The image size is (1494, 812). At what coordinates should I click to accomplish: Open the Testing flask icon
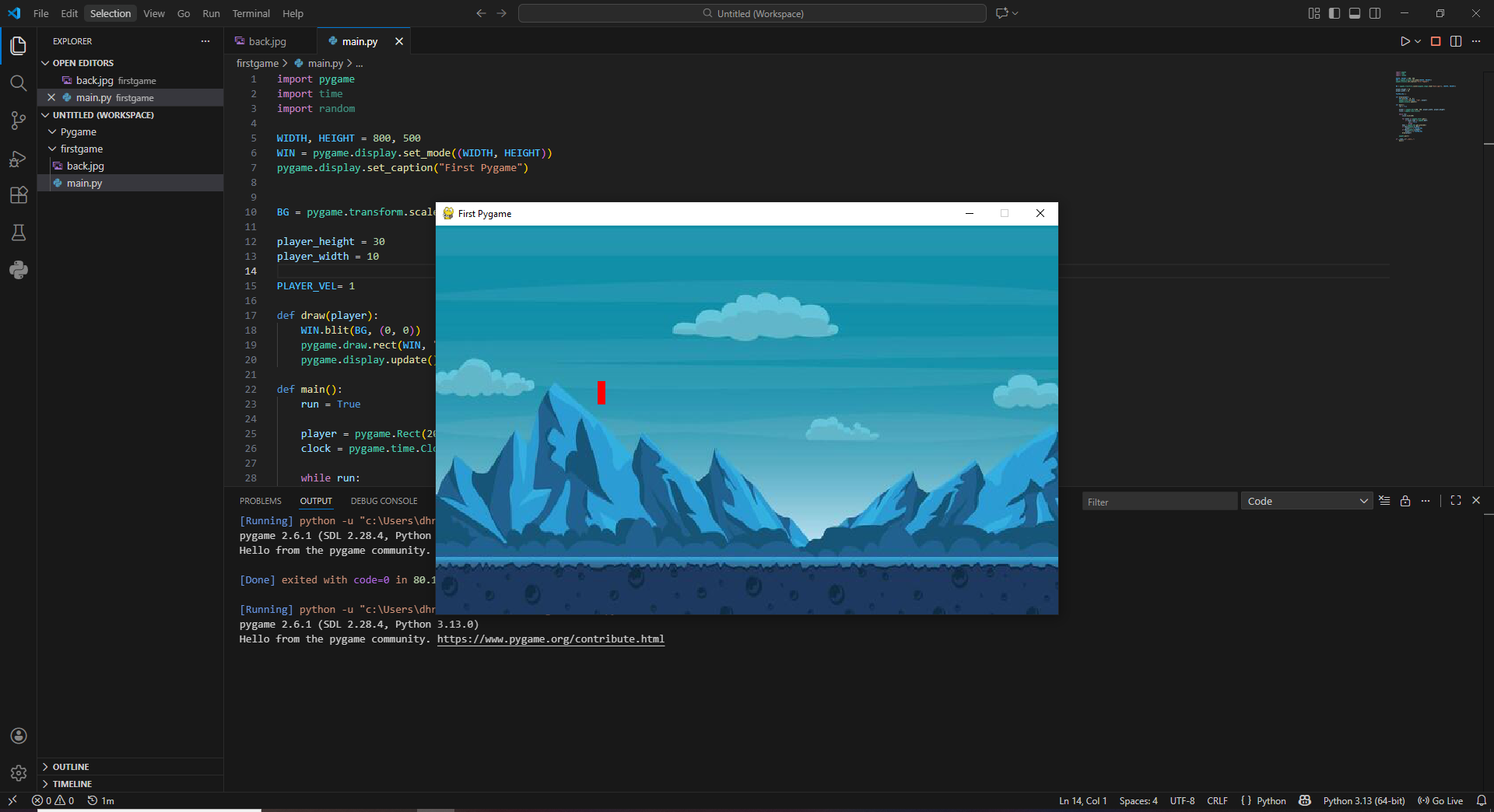point(19,233)
